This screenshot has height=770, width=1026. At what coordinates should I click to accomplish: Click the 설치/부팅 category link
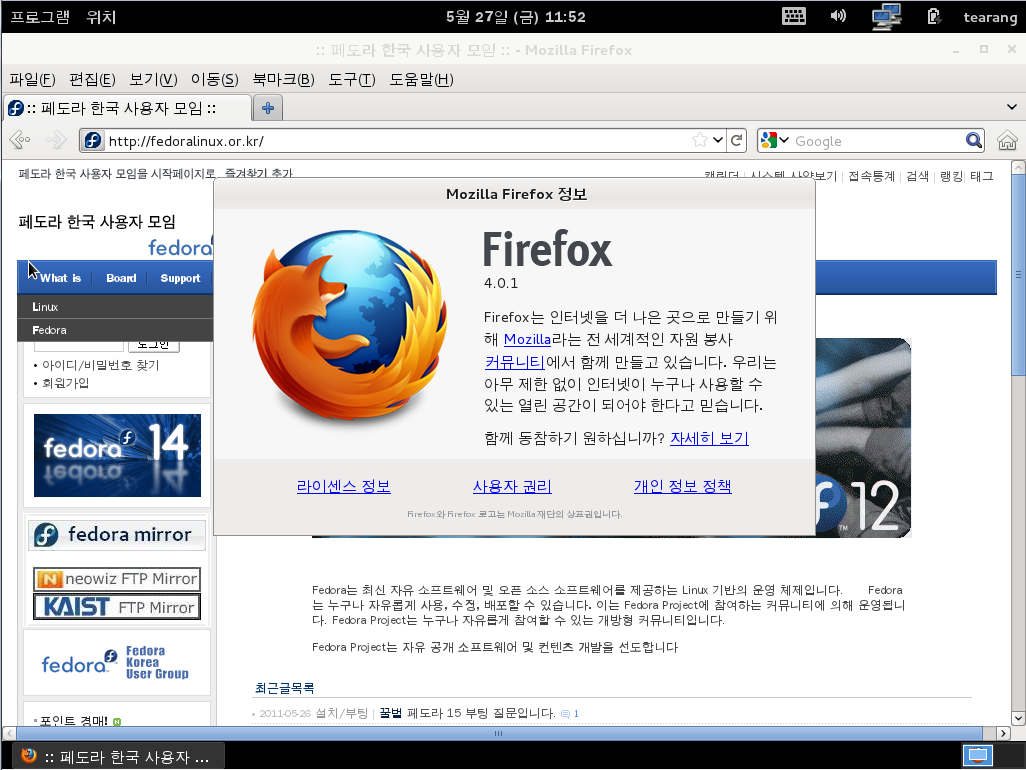tap(342, 713)
